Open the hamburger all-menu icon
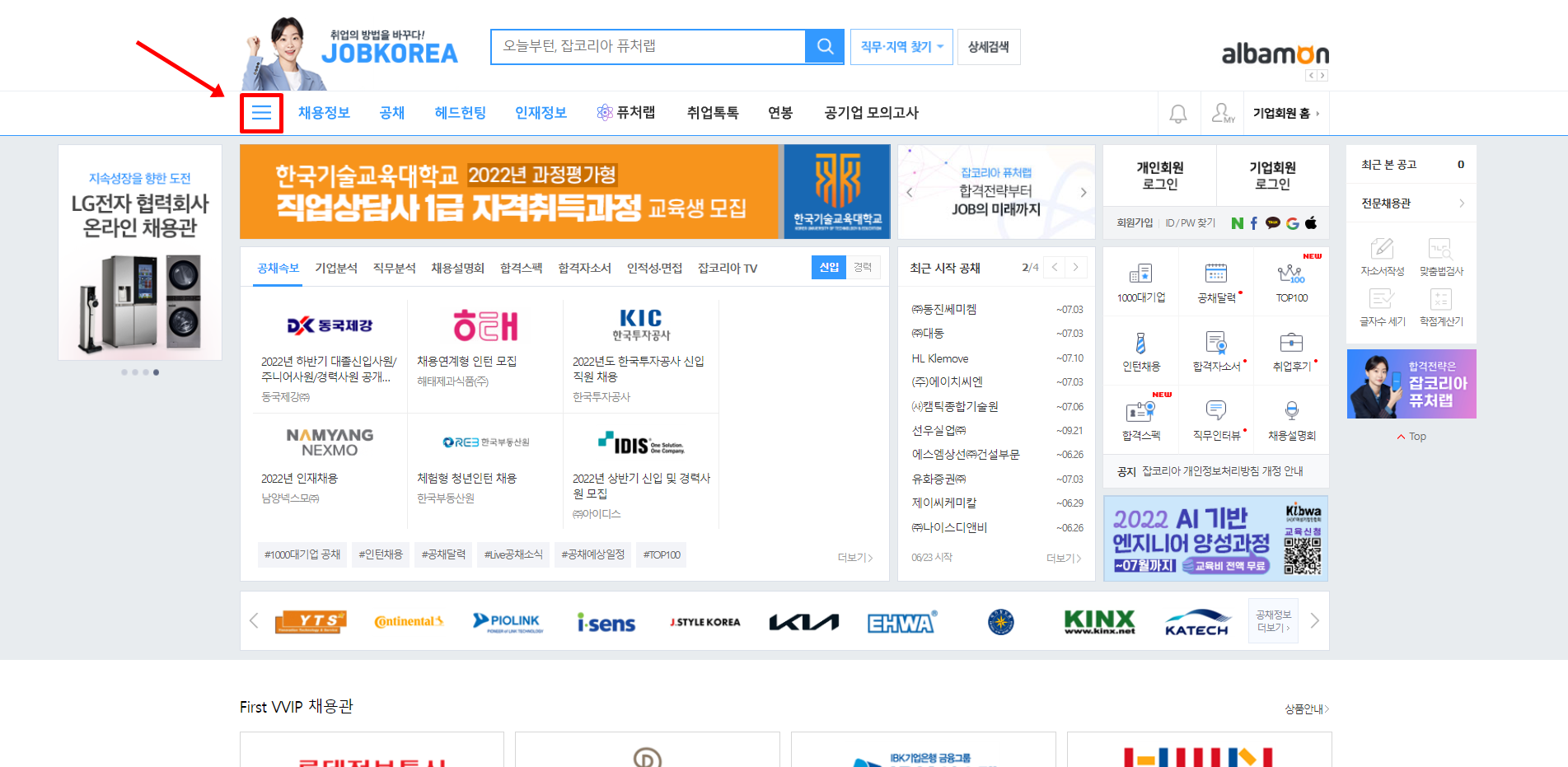 [x=261, y=113]
